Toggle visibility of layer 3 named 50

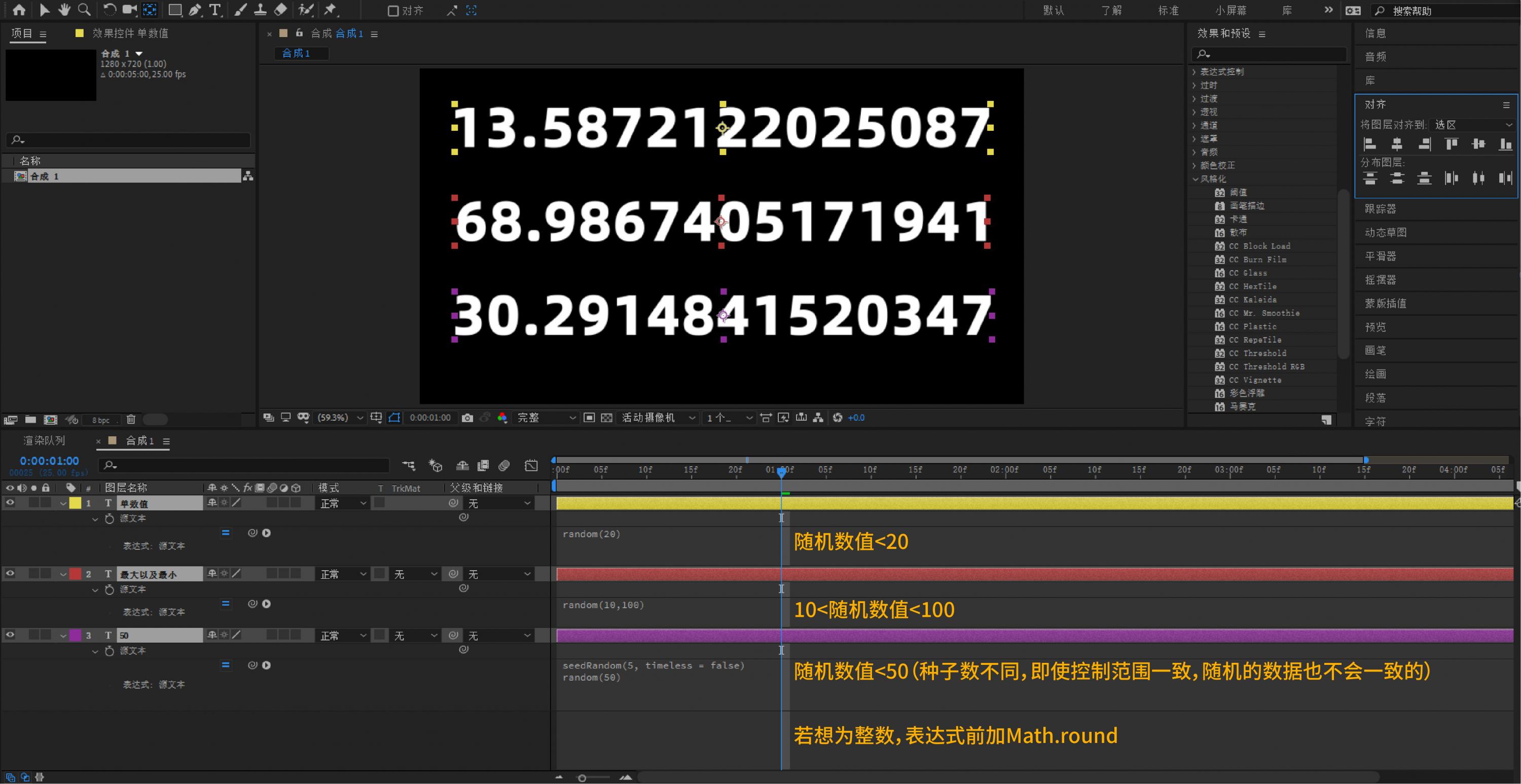pyautogui.click(x=10, y=635)
